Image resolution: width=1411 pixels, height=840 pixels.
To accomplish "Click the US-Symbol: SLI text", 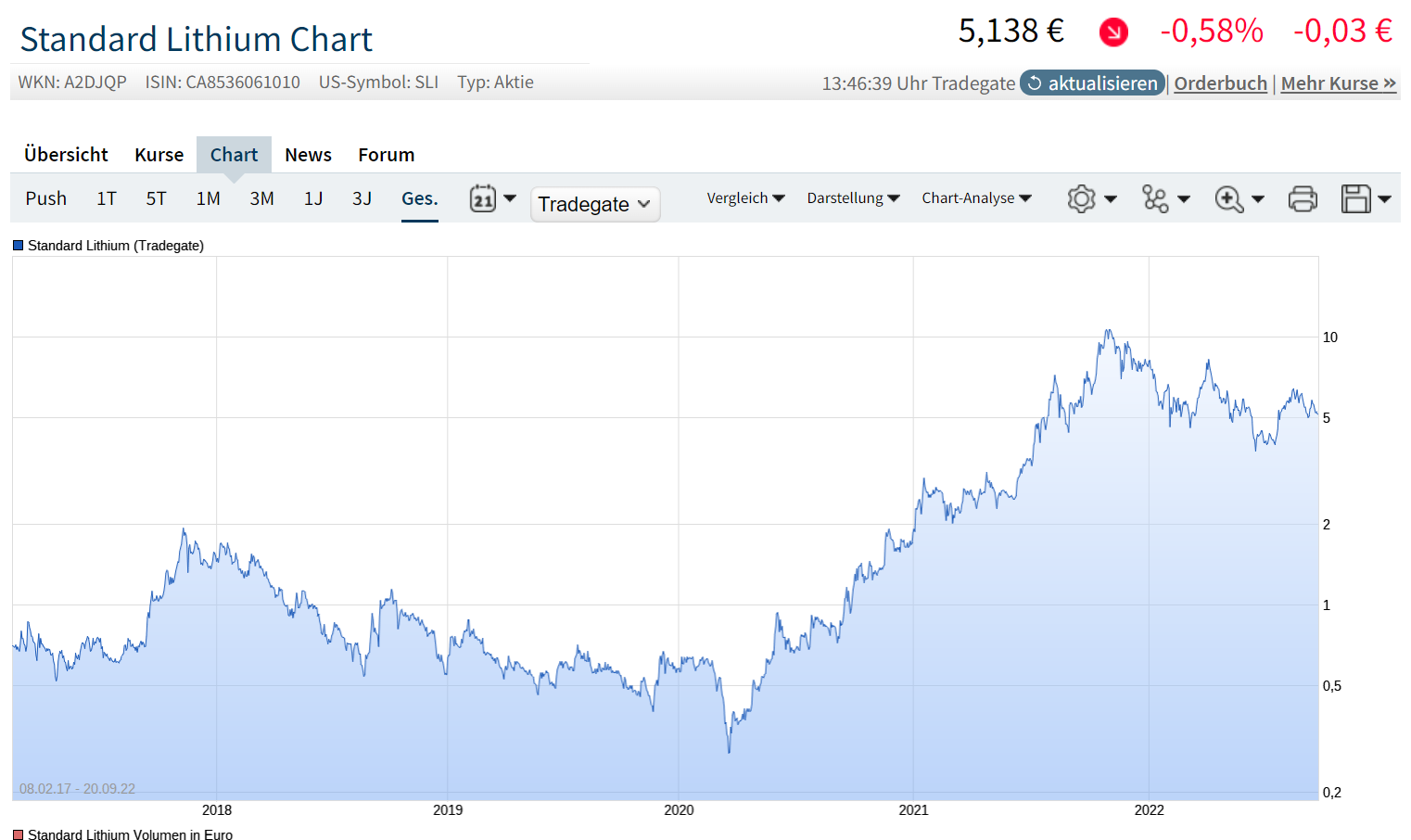I will pyautogui.click(x=378, y=83).
